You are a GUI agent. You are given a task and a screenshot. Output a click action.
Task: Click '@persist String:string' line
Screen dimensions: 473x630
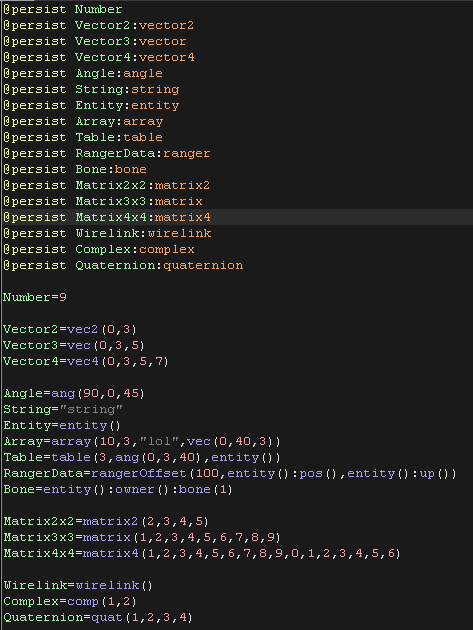[91, 89]
